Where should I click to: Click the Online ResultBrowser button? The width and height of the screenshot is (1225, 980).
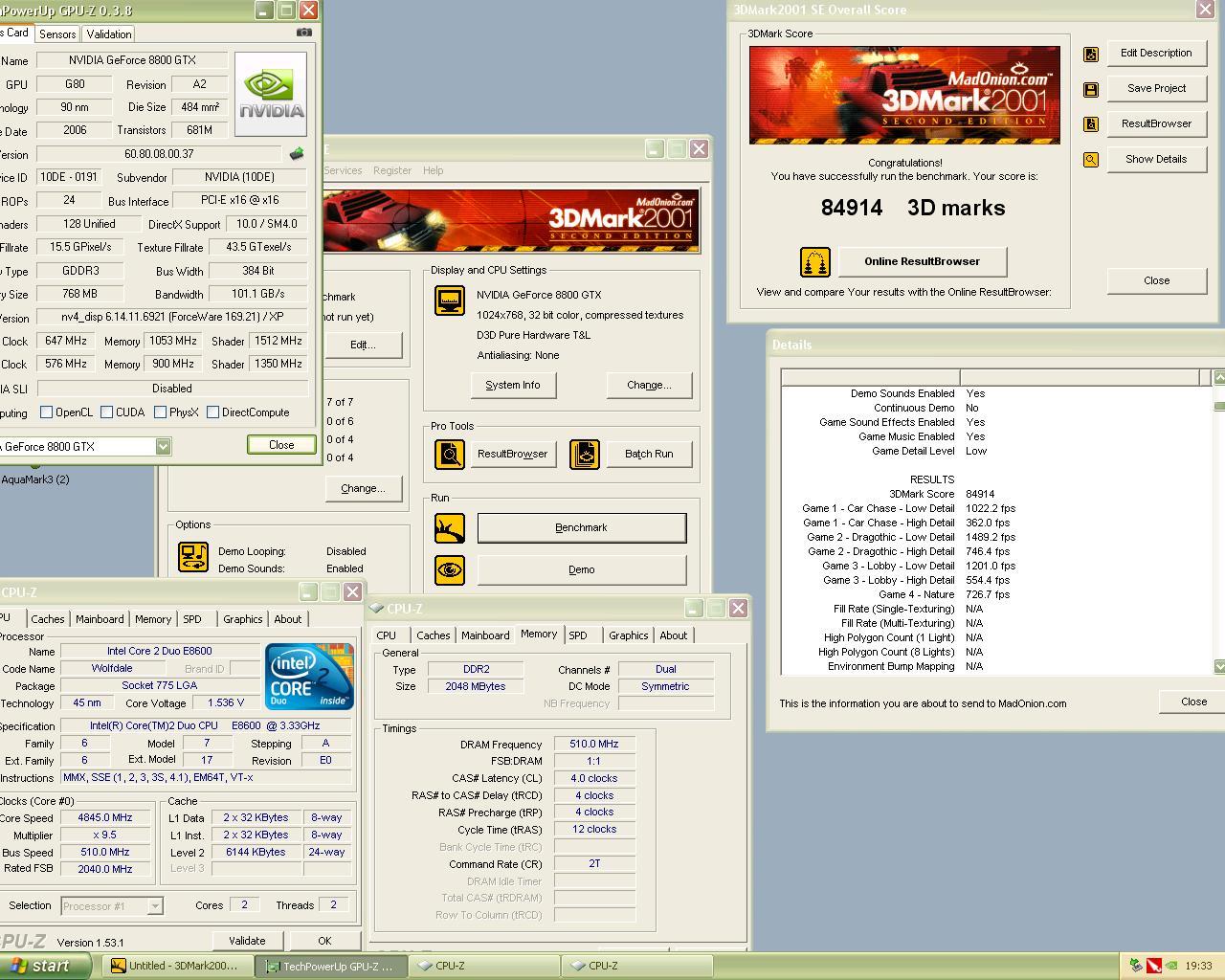923,261
